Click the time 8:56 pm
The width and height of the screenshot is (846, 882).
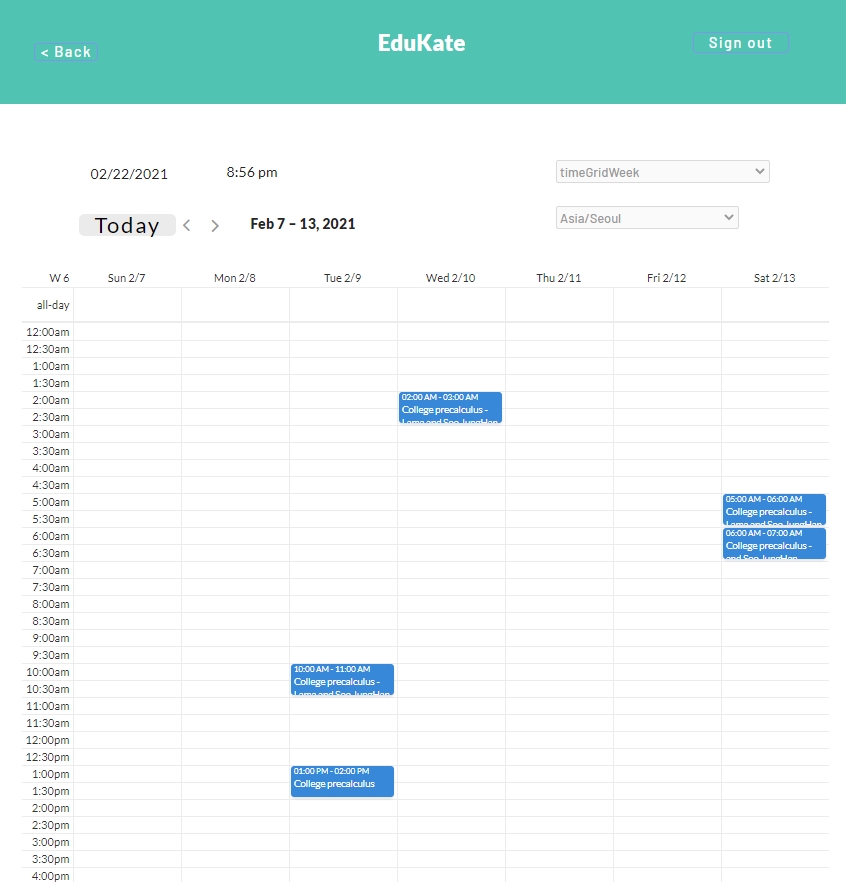tap(252, 172)
